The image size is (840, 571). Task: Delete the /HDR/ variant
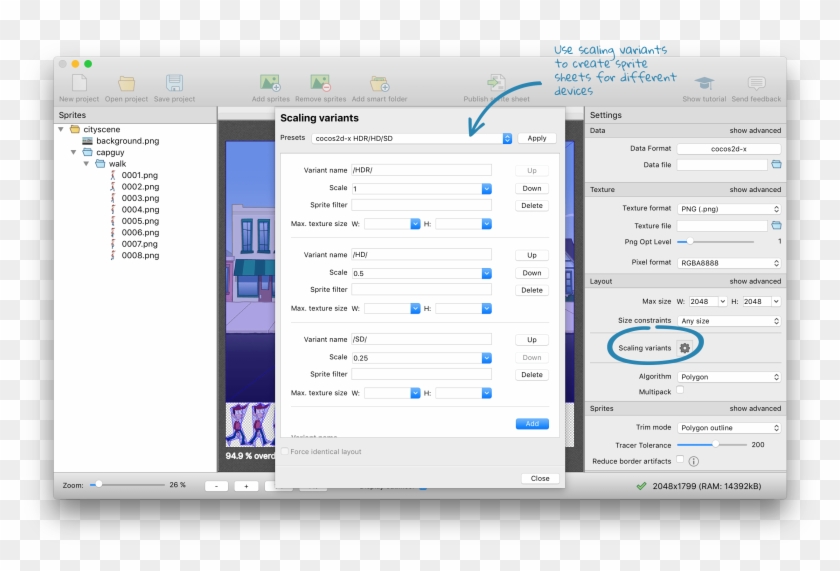tap(531, 206)
